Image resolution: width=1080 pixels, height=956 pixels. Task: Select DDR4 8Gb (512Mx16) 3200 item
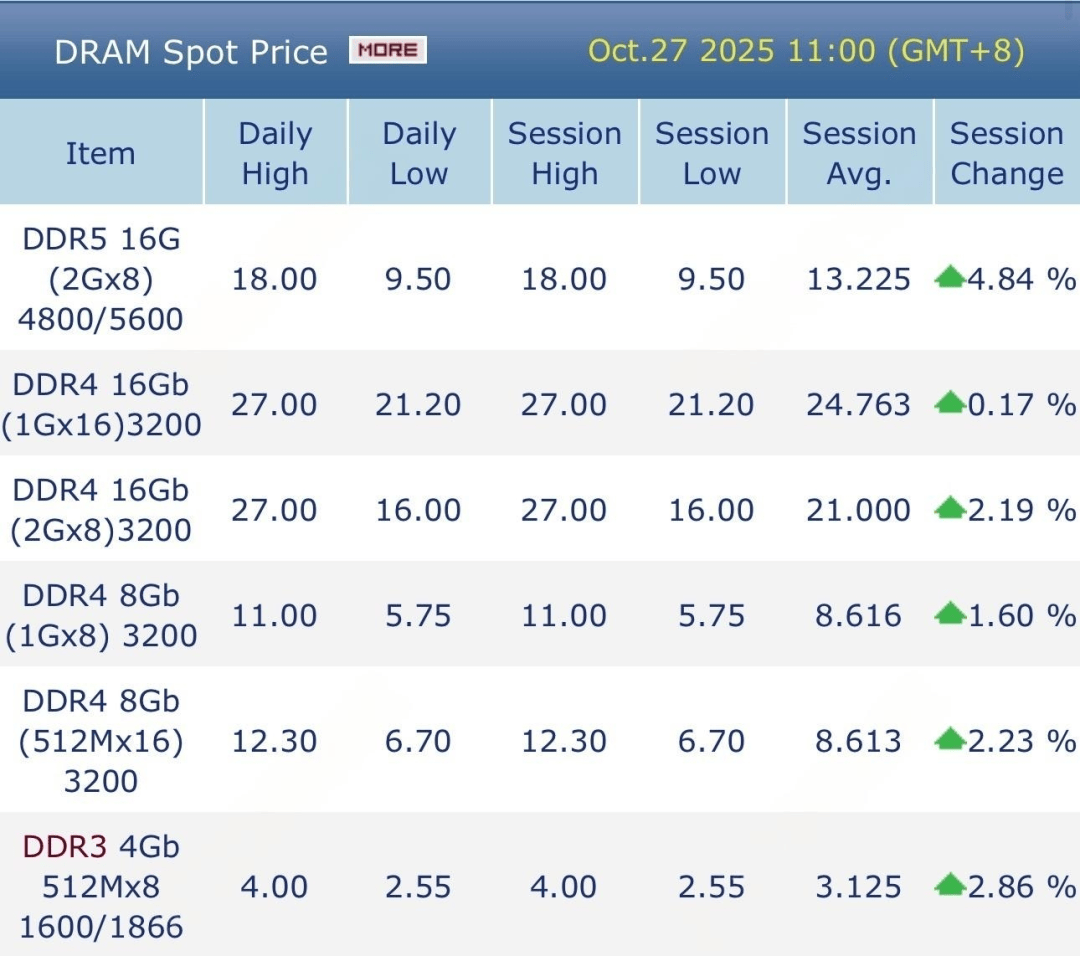pyautogui.click(x=101, y=741)
